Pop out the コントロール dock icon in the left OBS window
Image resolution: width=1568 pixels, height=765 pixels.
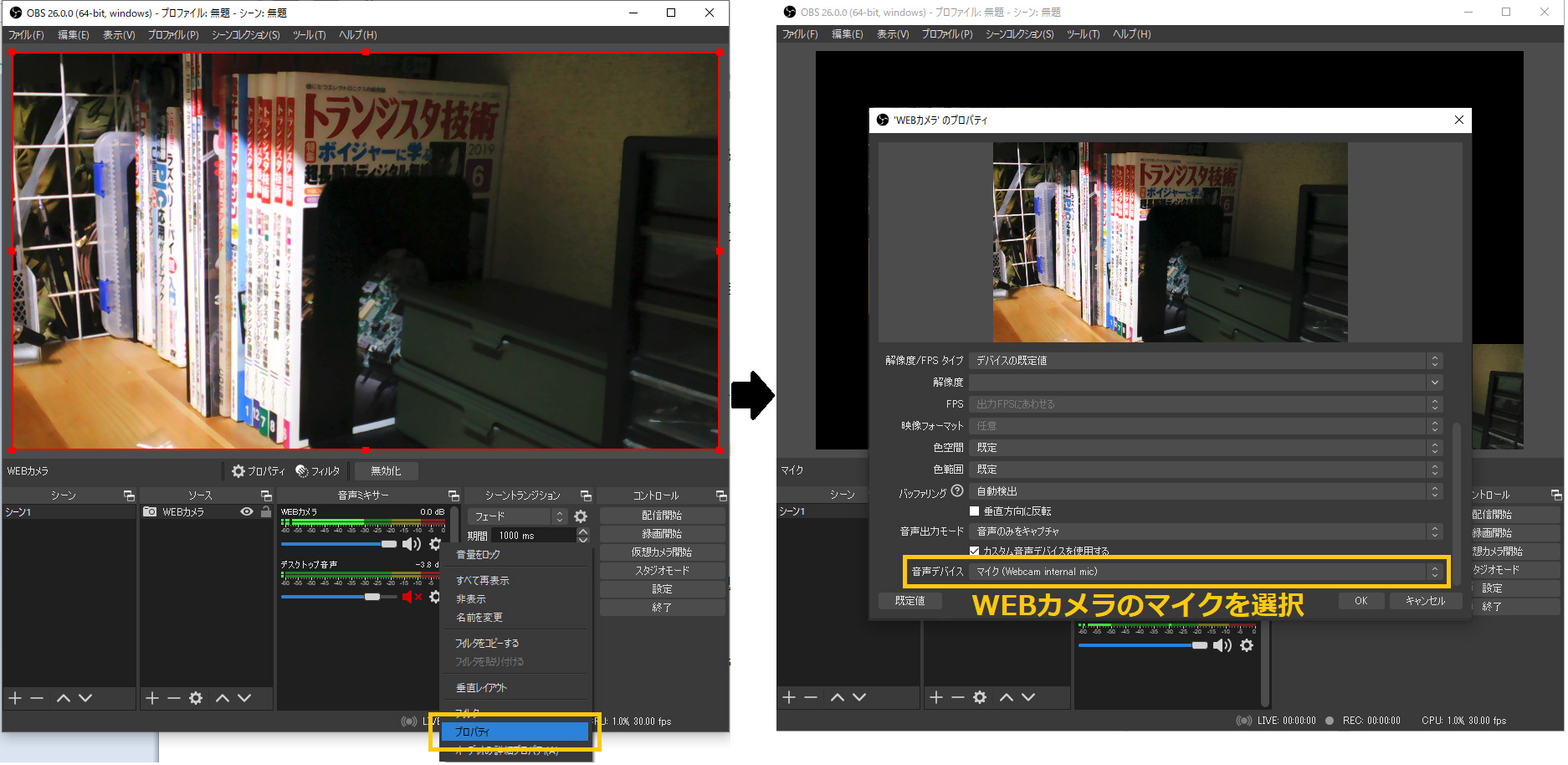pyautogui.click(x=721, y=495)
